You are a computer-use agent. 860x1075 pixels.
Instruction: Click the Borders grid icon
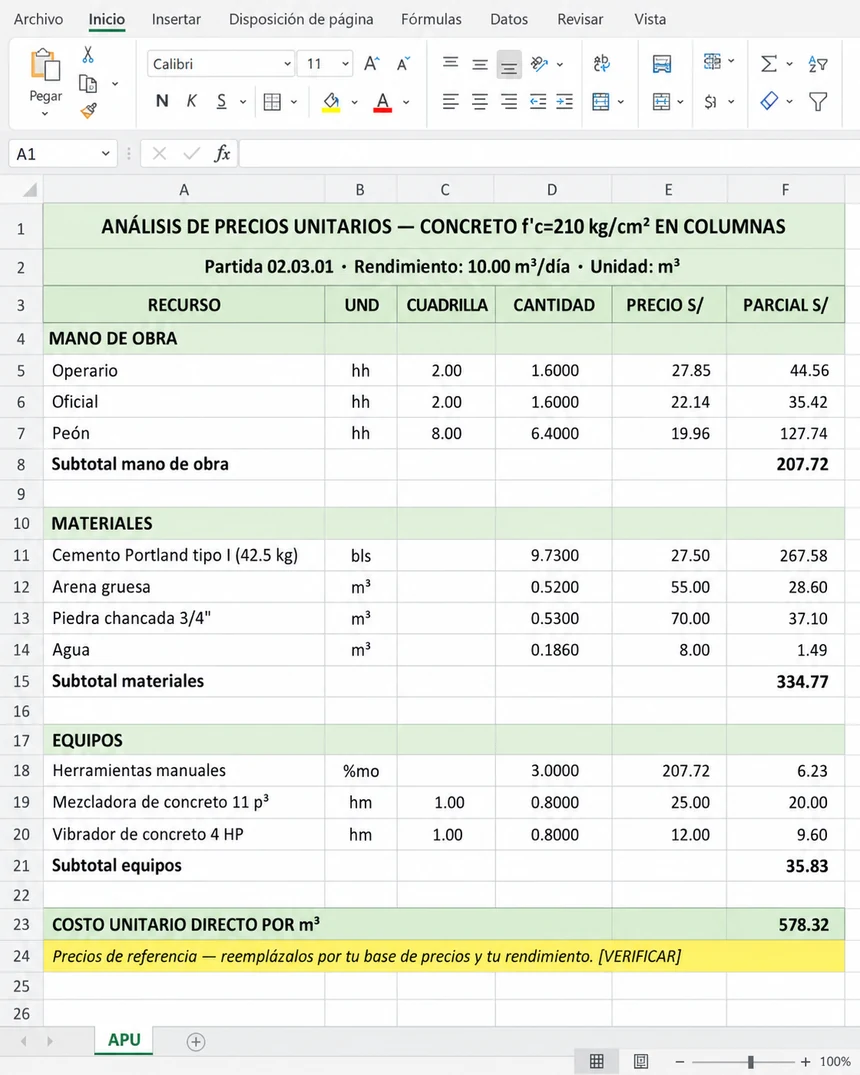click(272, 102)
